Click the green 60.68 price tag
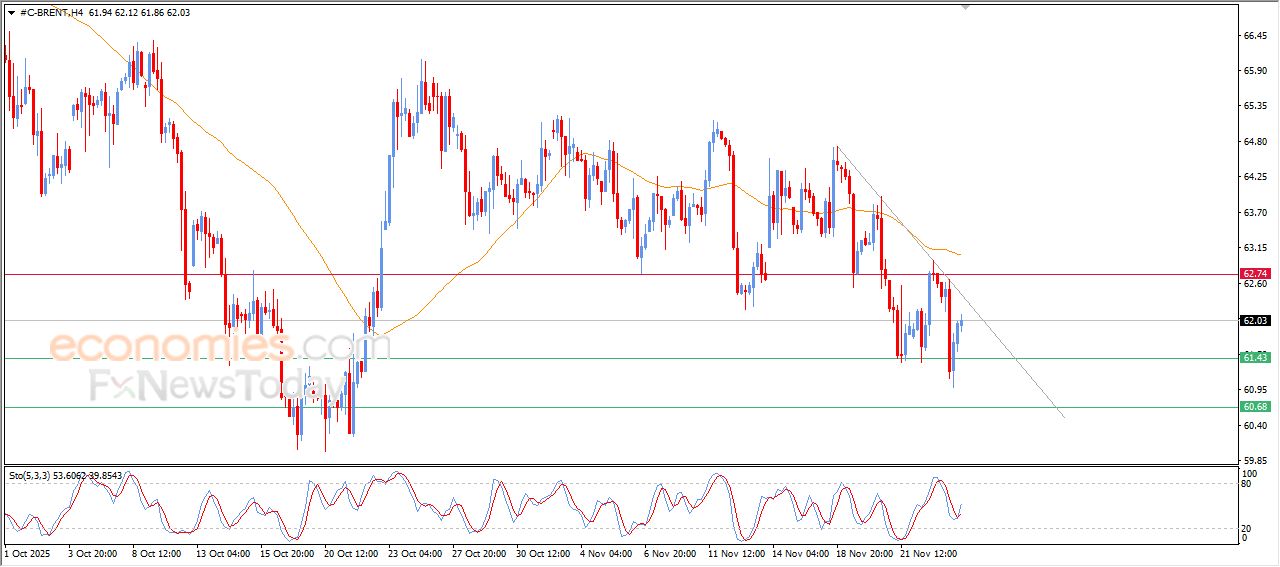Viewport: 1280px width, 567px height. (1255, 407)
